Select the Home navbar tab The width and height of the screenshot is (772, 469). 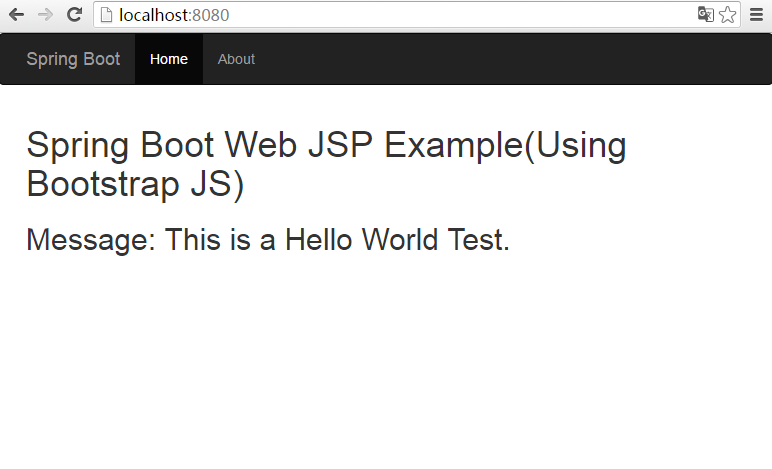(169, 59)
